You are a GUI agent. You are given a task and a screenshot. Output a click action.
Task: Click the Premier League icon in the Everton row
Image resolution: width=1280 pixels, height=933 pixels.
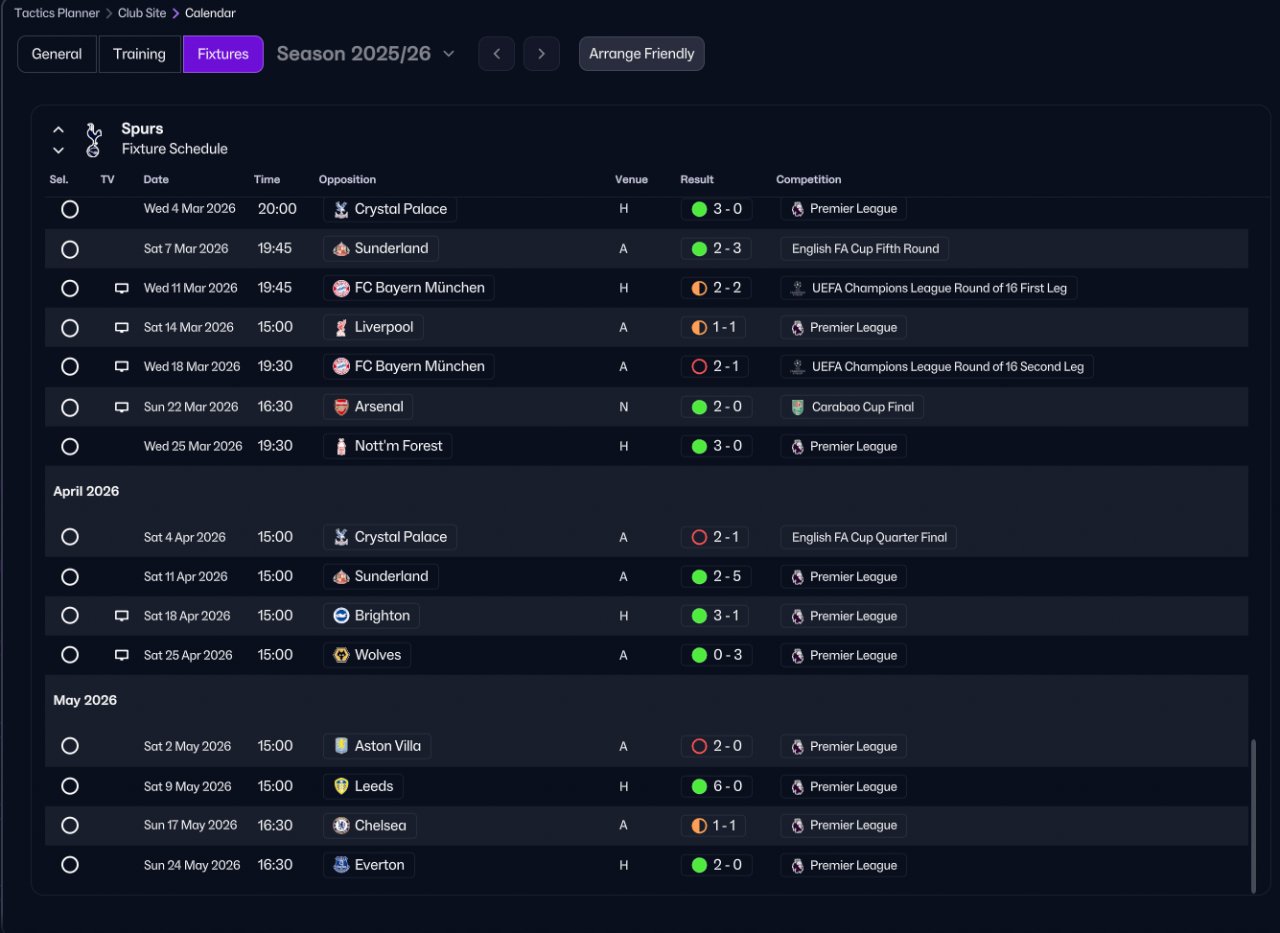pos(797,865)
